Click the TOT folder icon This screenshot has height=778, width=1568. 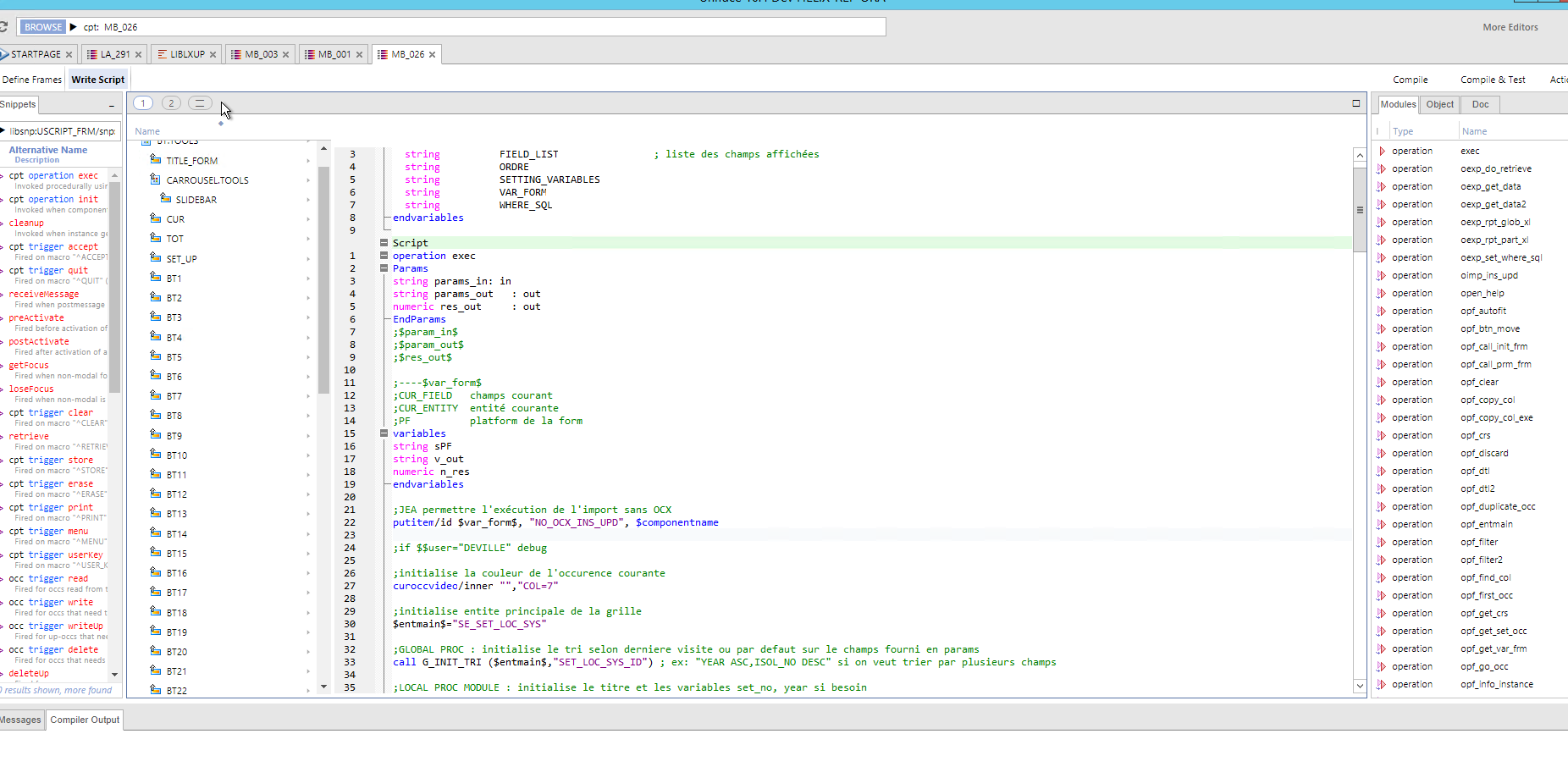point(156,238)
